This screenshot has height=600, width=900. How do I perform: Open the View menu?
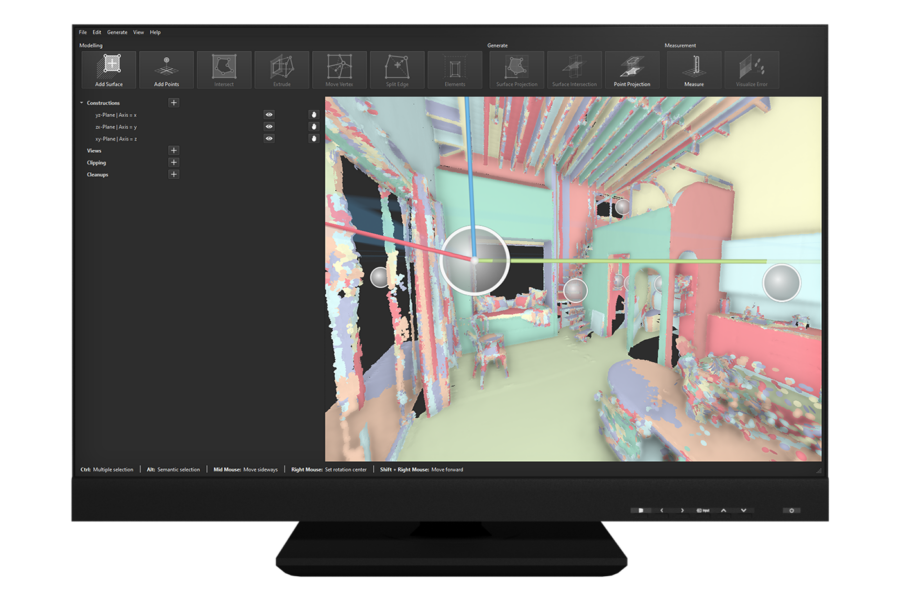pos(138,33)
